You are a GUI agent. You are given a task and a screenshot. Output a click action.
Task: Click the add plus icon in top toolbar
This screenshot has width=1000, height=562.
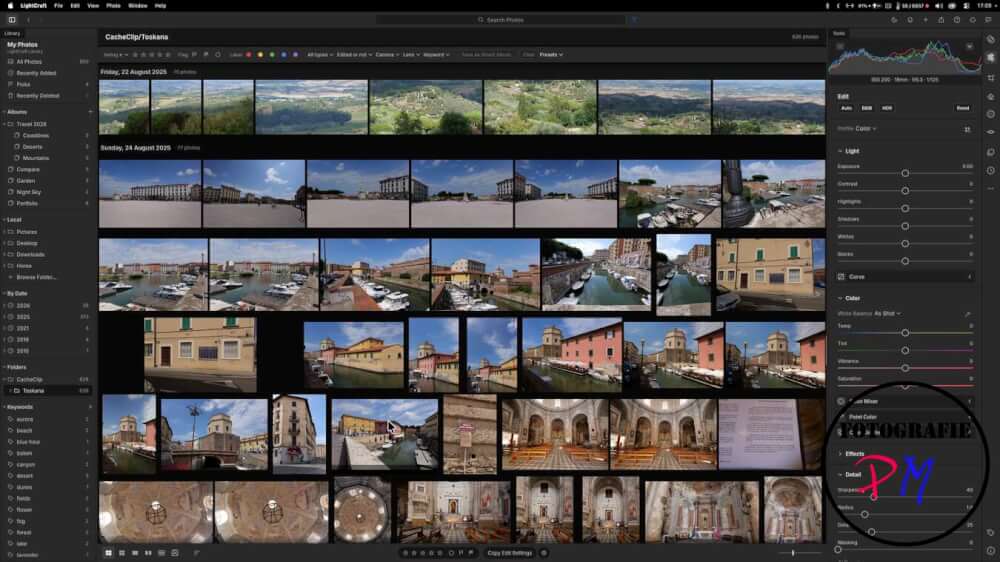point(925,20)
